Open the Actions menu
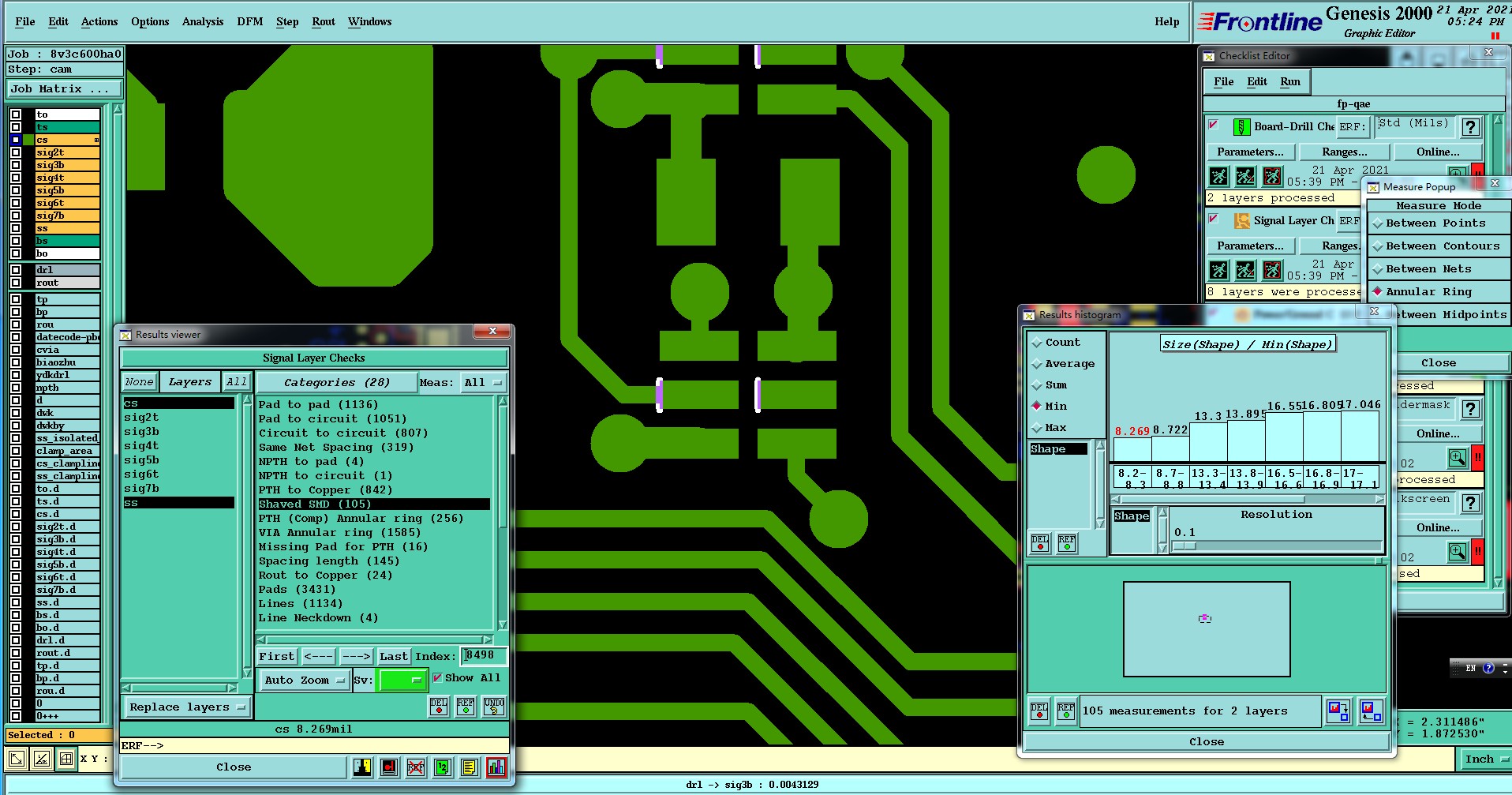This screenshot has width=1512, height=795. click(x=99, y=22)
